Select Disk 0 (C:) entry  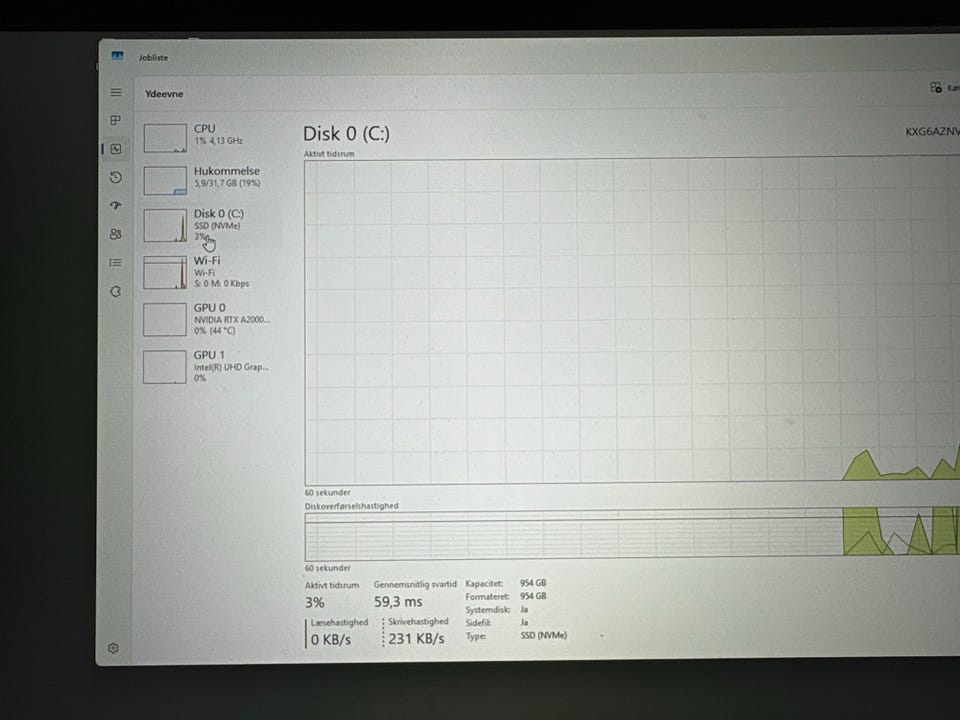[x=210, y=225]
